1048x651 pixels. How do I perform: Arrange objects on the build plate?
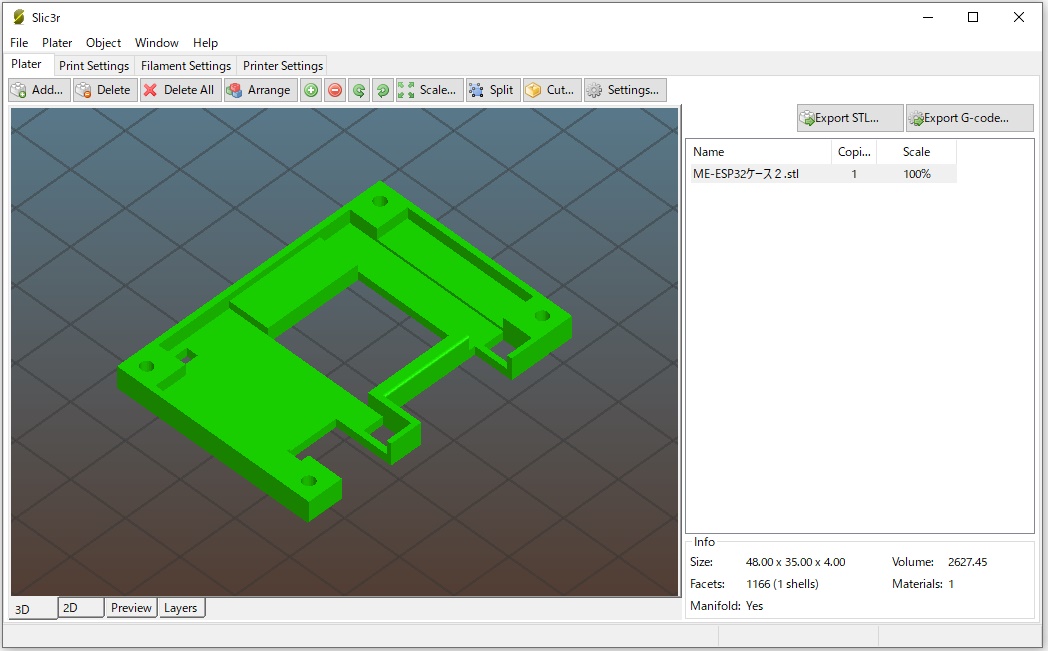pyautogui.click(x=259, y=90)
